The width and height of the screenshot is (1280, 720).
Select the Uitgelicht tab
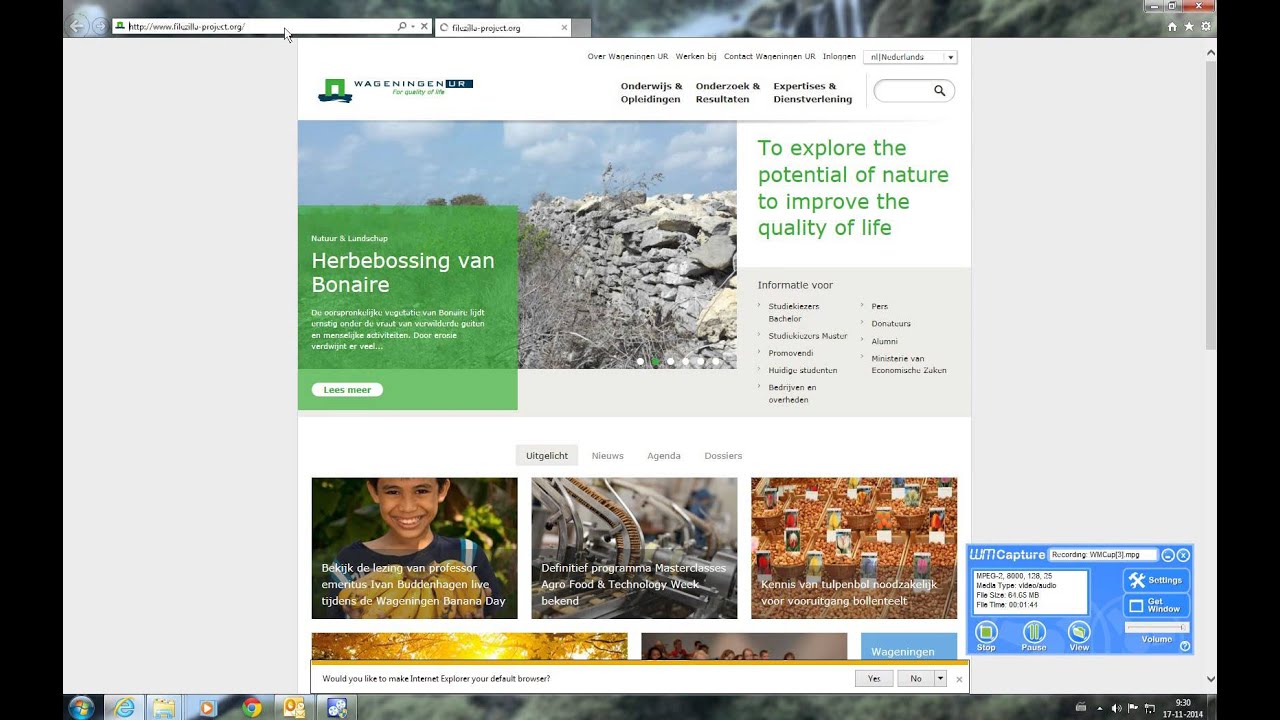tap(547, 455)
